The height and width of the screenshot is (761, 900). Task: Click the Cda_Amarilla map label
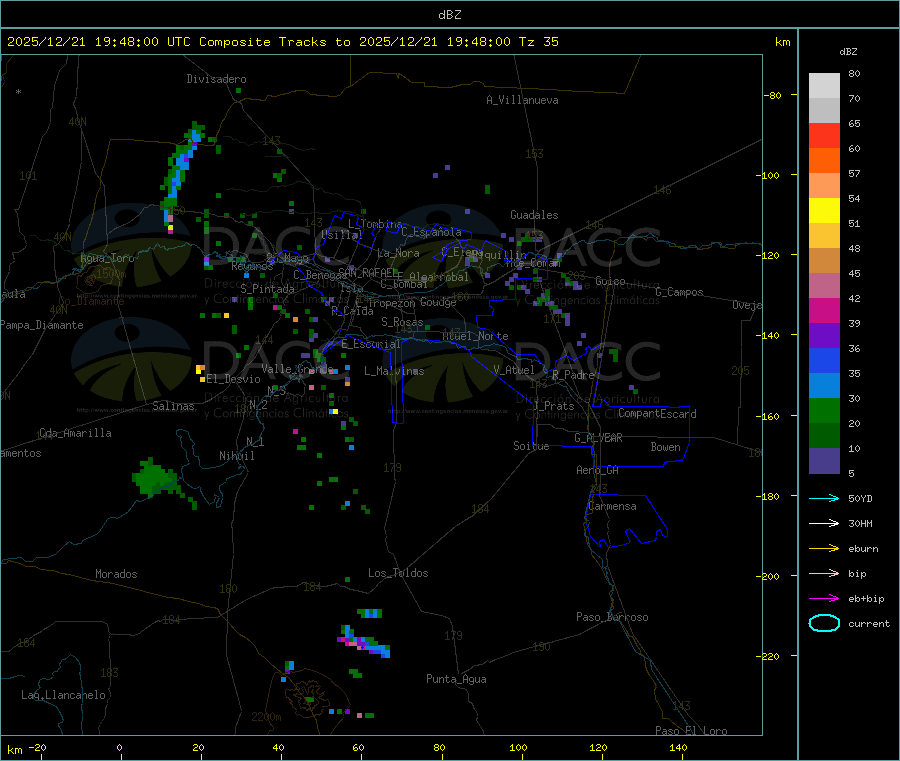point(75,433)
